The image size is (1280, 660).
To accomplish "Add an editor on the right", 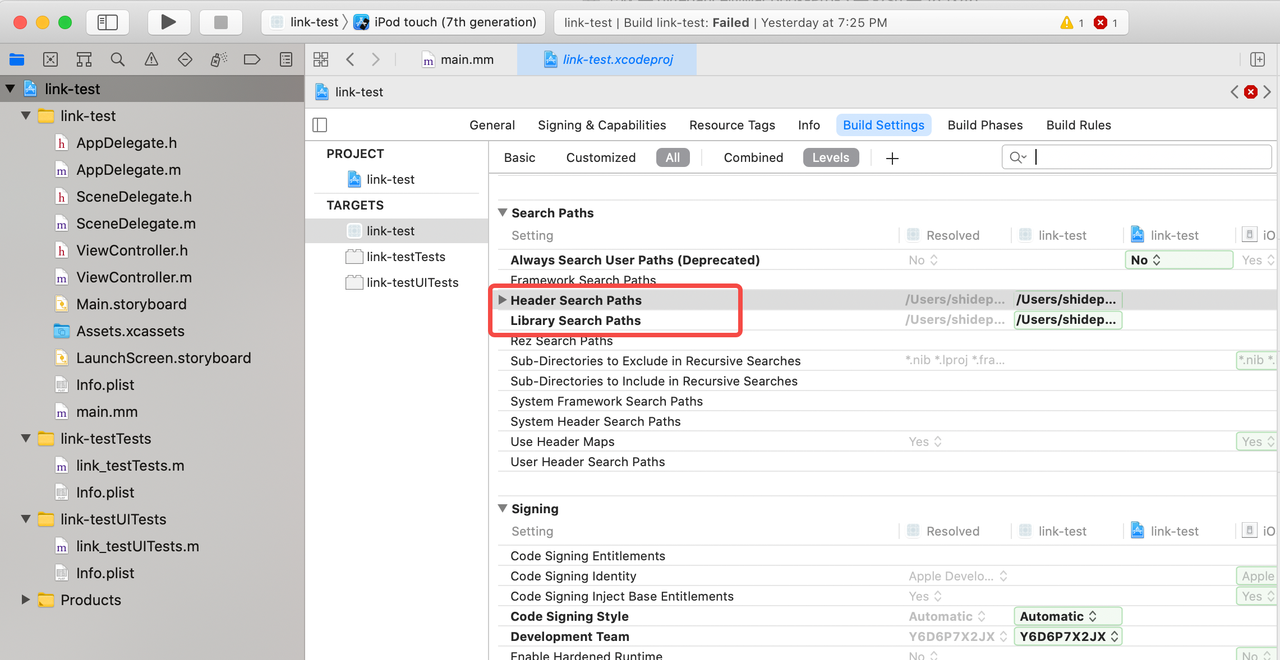I will click(x=1258, y=59).
